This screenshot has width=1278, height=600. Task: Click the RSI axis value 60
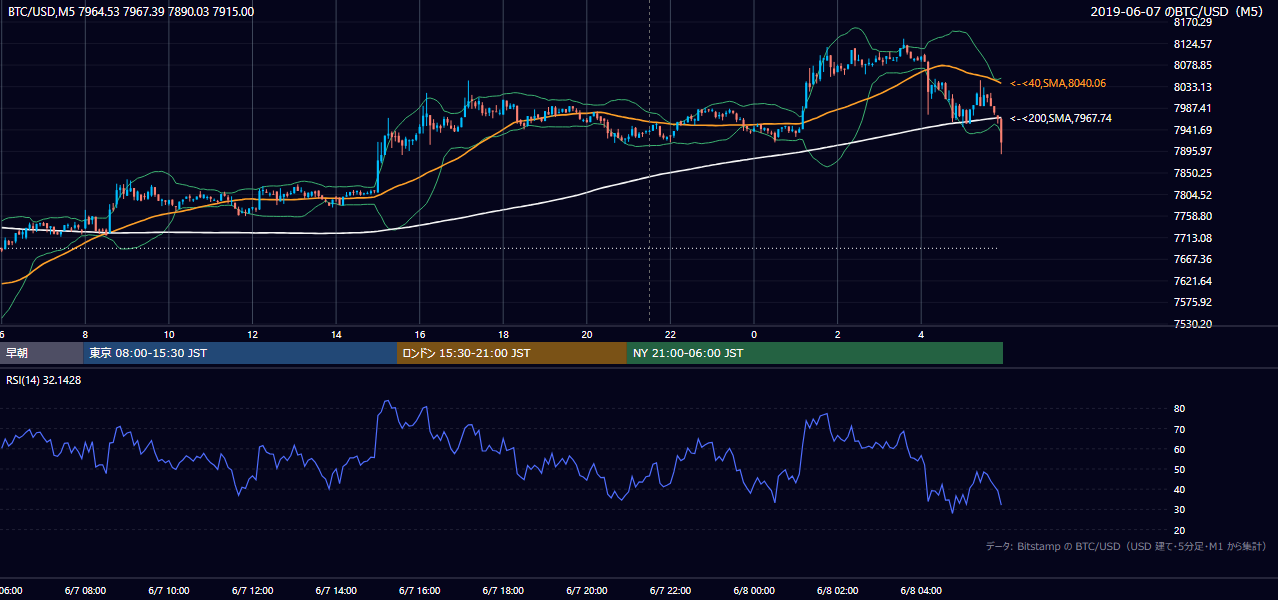(x=1179, y=449)
